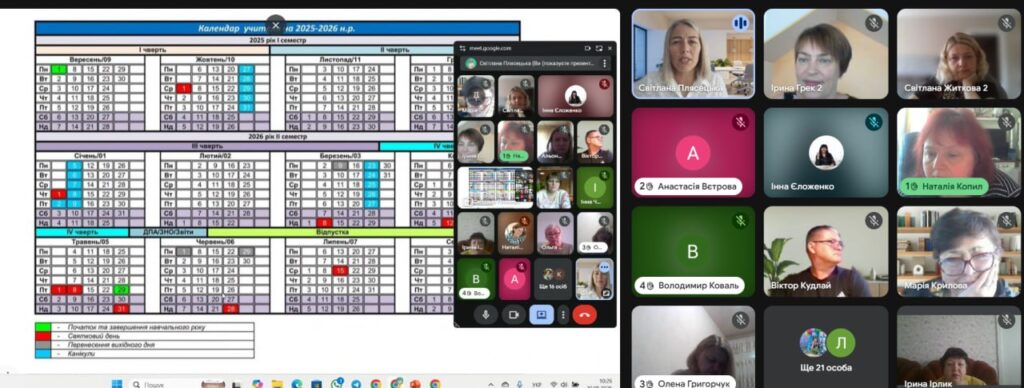1024x388 pixels.
Task: Open 'Ще 16 осіб' tile in mini window
Action: (x=553, y=279)
